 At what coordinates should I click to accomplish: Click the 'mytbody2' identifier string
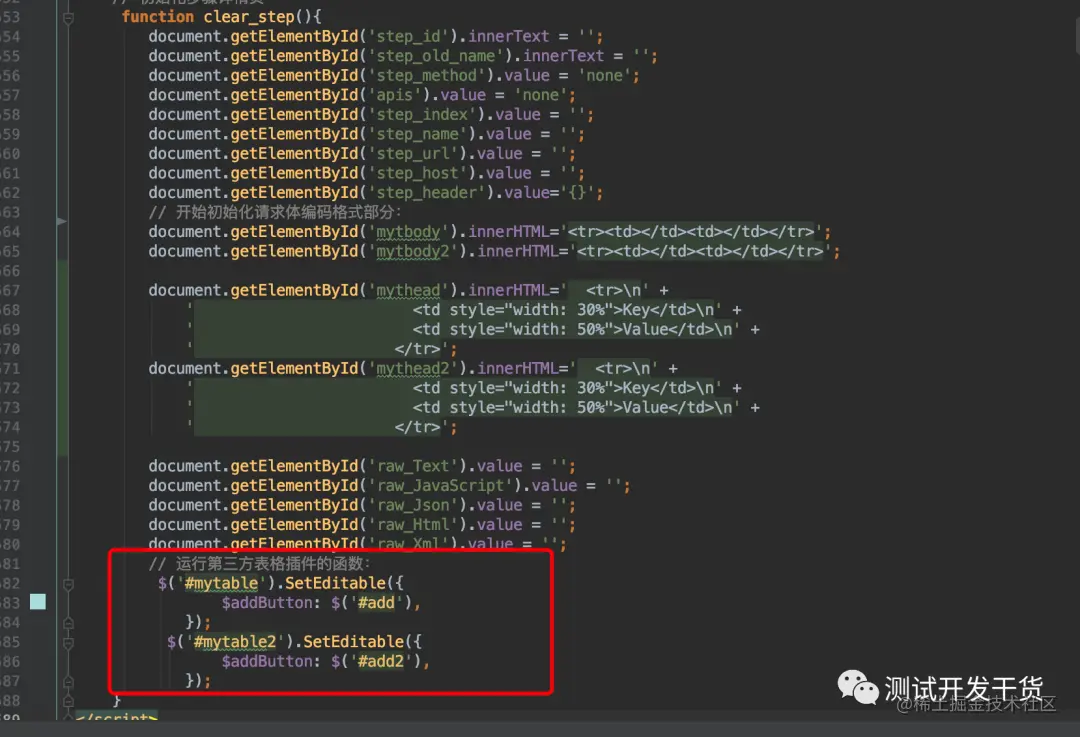[413, 251]
